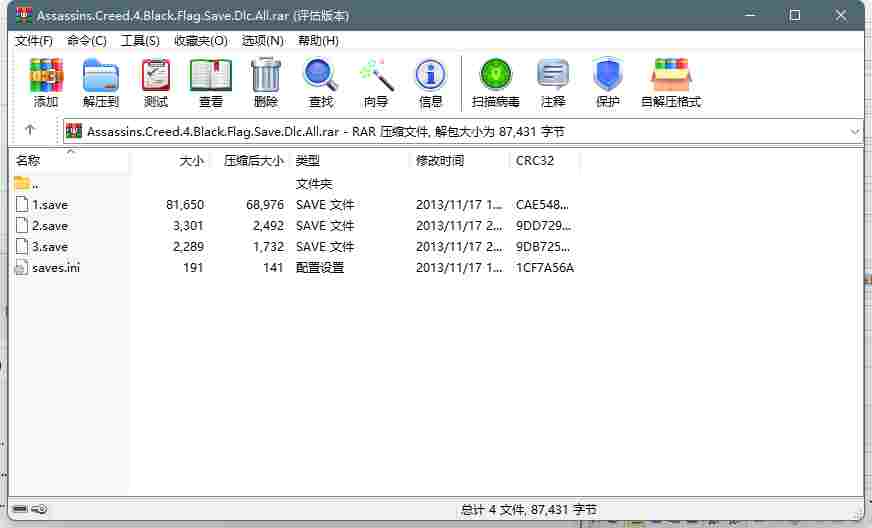Click the CRC32 value CAE548...
872x528 pixels.
point(542,205)
